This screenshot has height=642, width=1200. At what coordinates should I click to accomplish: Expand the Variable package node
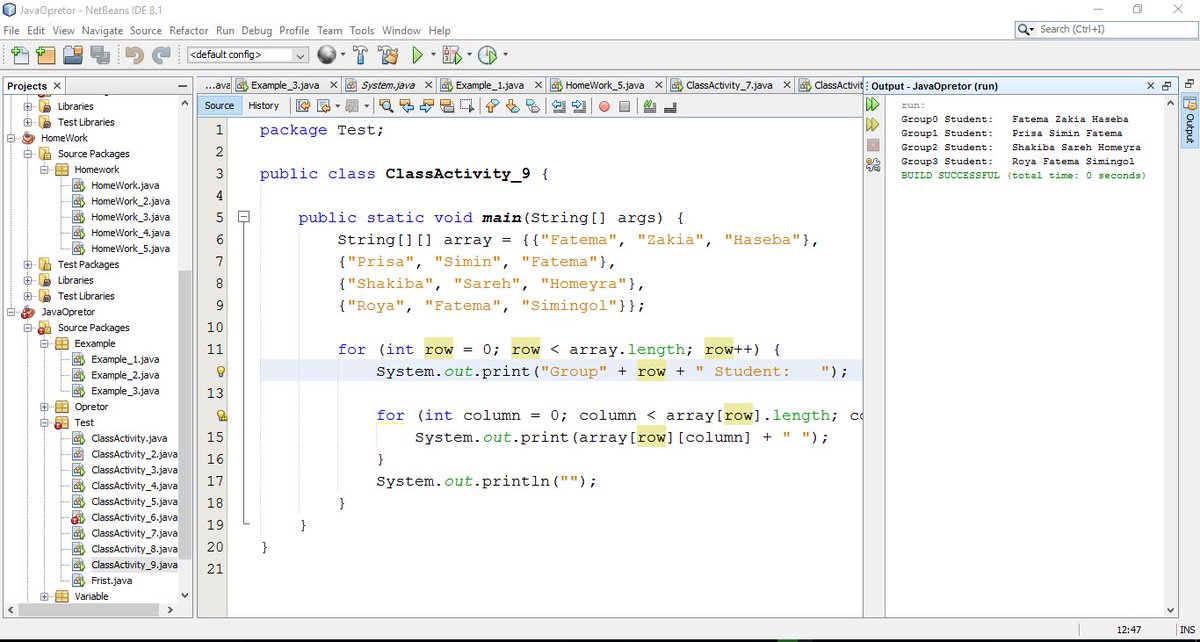point(43,597)
